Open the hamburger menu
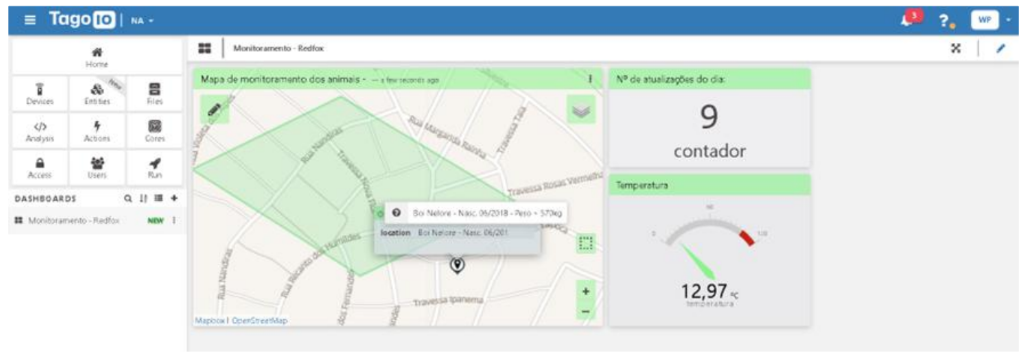Image resolution: width=1025 pixels, height=361 pixels. point(30,20)
